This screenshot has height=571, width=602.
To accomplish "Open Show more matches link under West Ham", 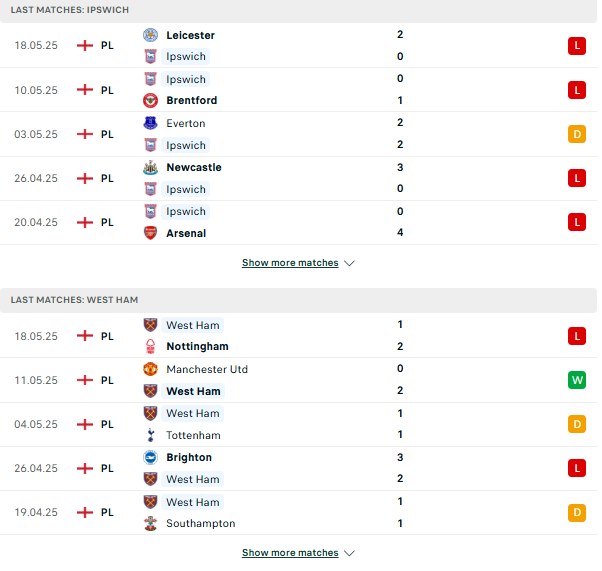I will click(x=290, y=553).
